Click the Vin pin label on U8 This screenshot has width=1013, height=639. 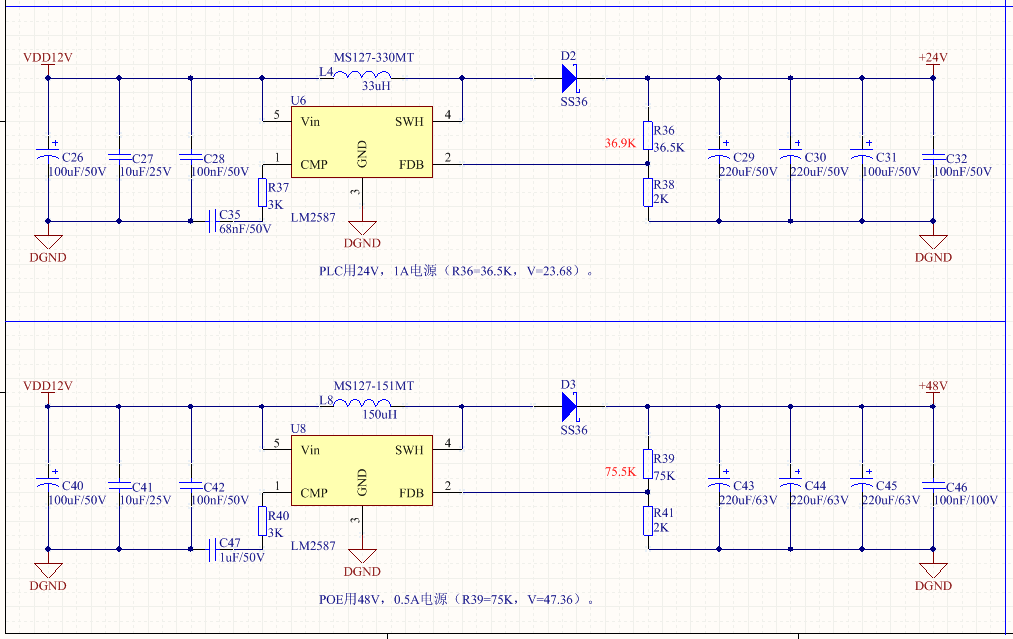310,450
